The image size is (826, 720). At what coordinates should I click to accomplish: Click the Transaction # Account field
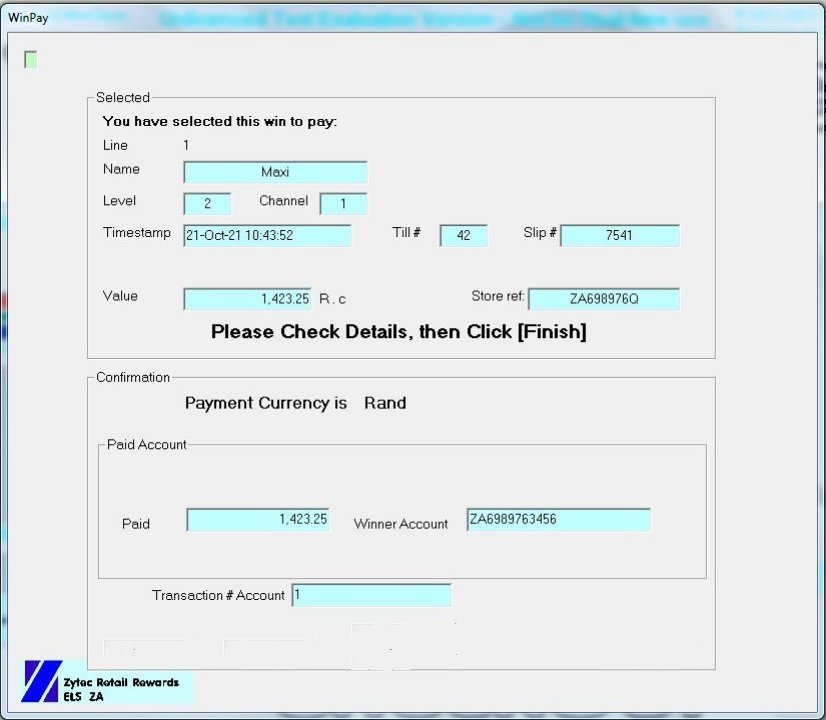tap(371, 595)
